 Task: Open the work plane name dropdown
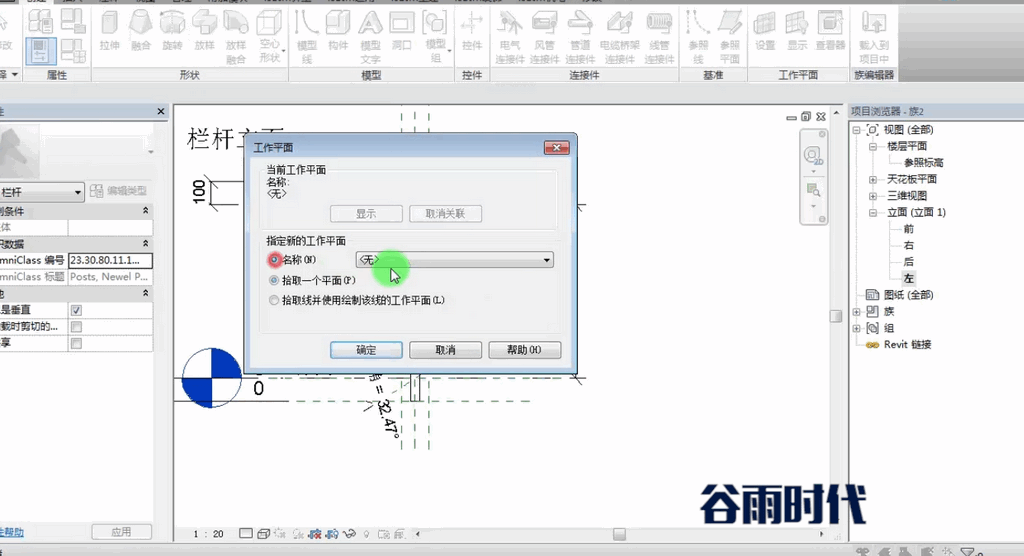[455, 260]
